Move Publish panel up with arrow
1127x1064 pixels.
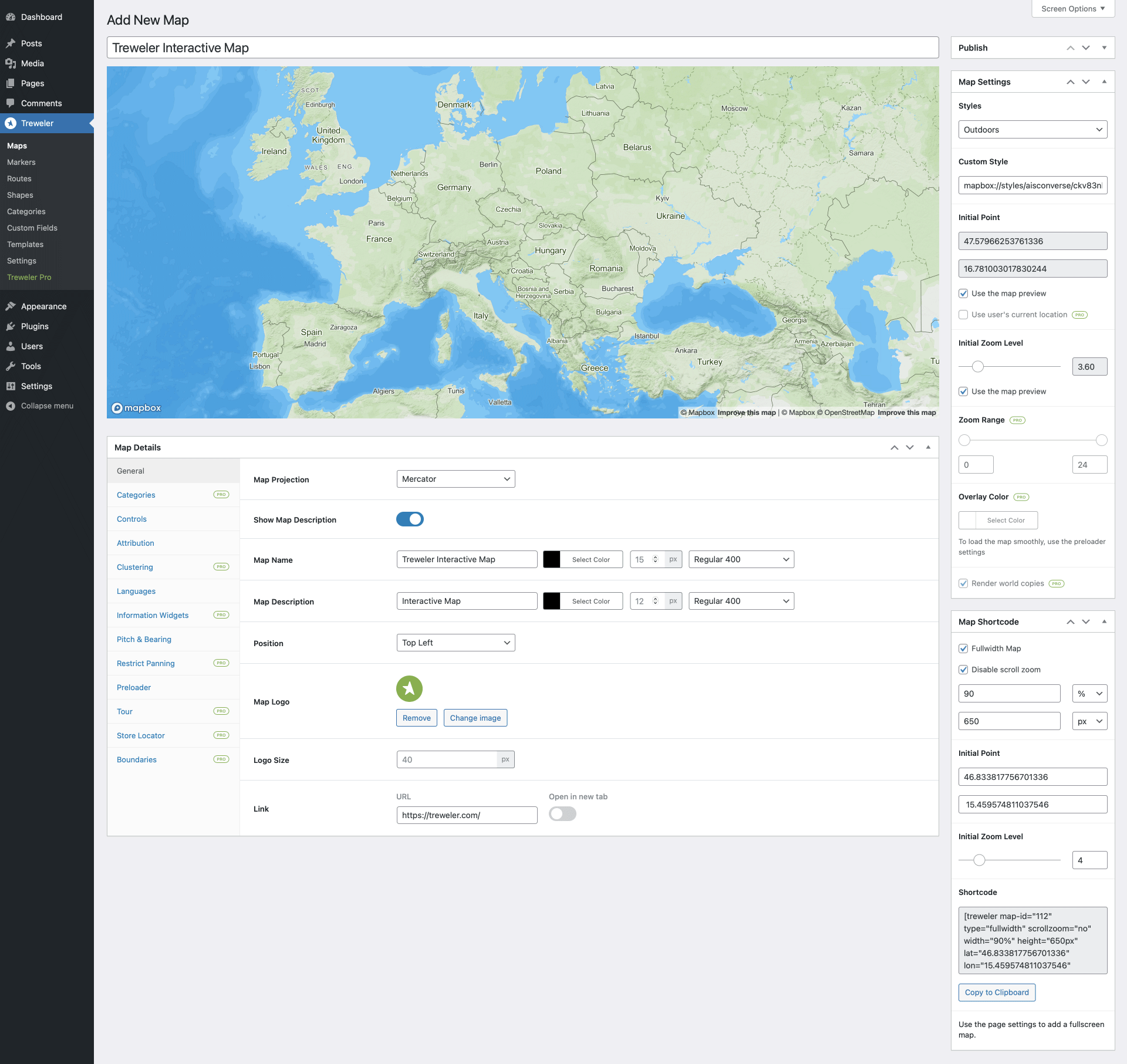1071,48
